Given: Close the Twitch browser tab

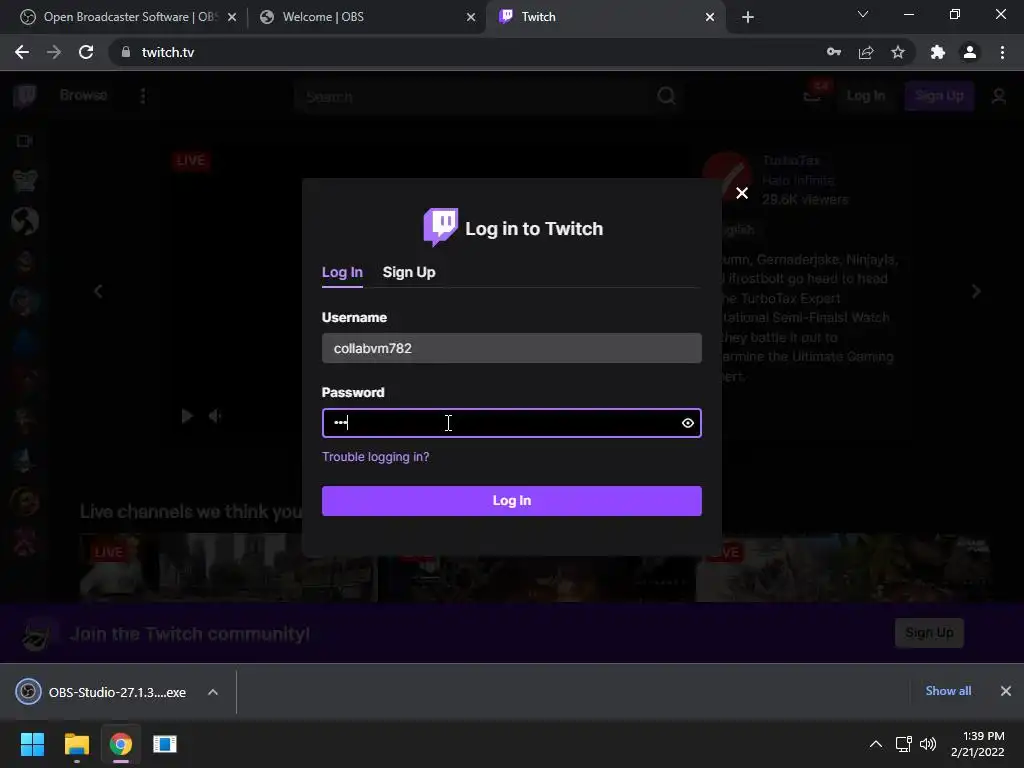Looking at the screenshot, I should (710, 17).
